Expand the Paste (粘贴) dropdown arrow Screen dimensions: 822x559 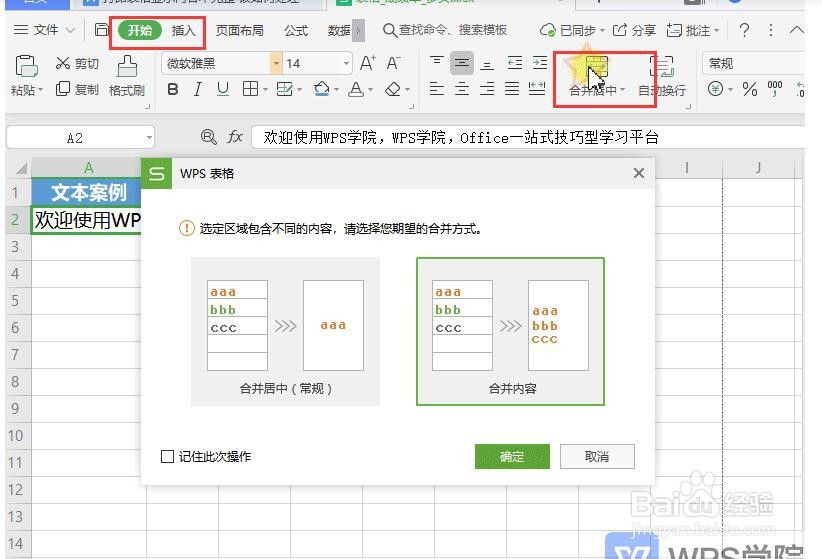40,90
